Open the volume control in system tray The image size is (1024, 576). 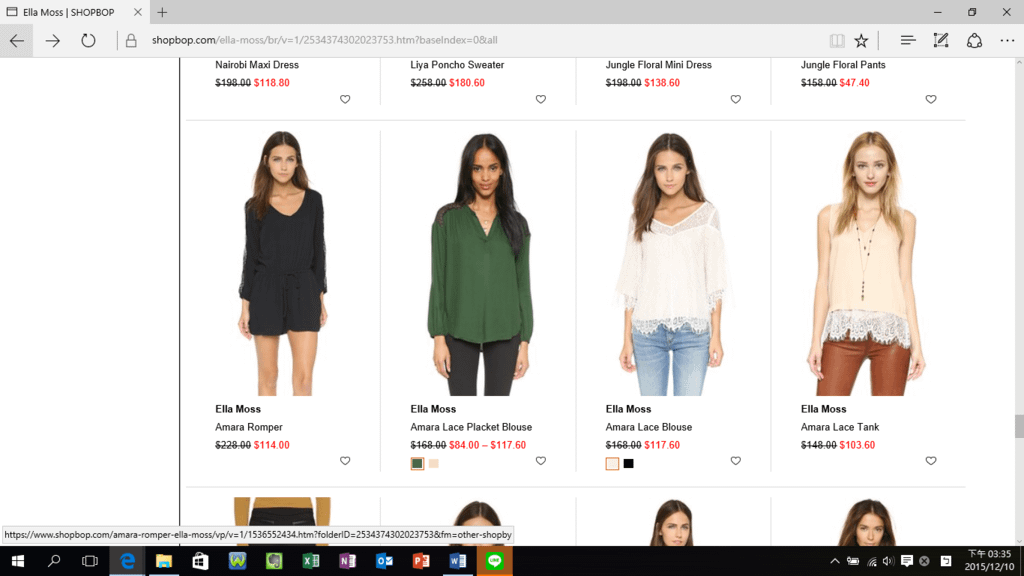pos(888,561)
